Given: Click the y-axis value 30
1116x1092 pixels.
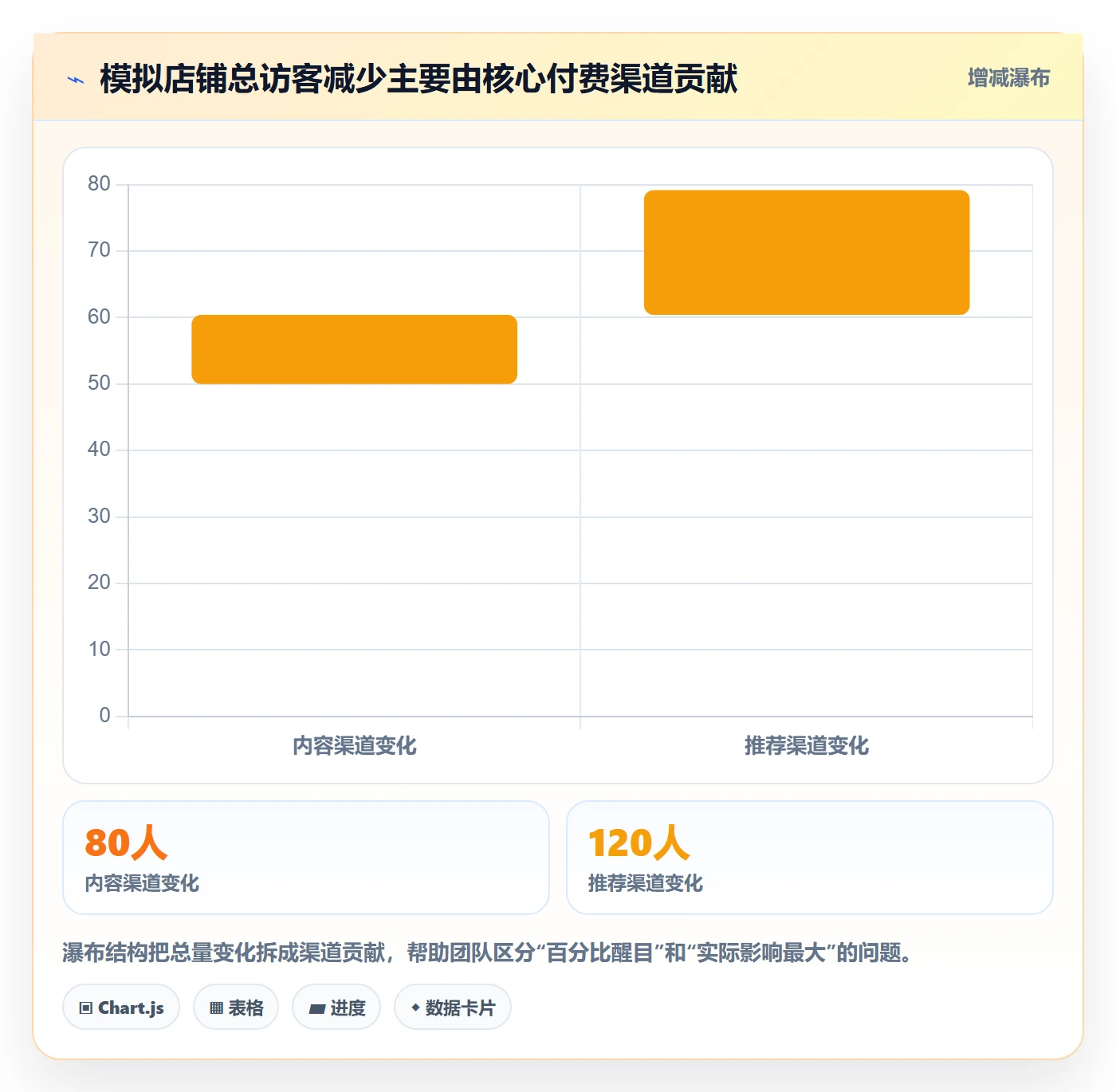Looking at the screenshot, I should [99, 517].
